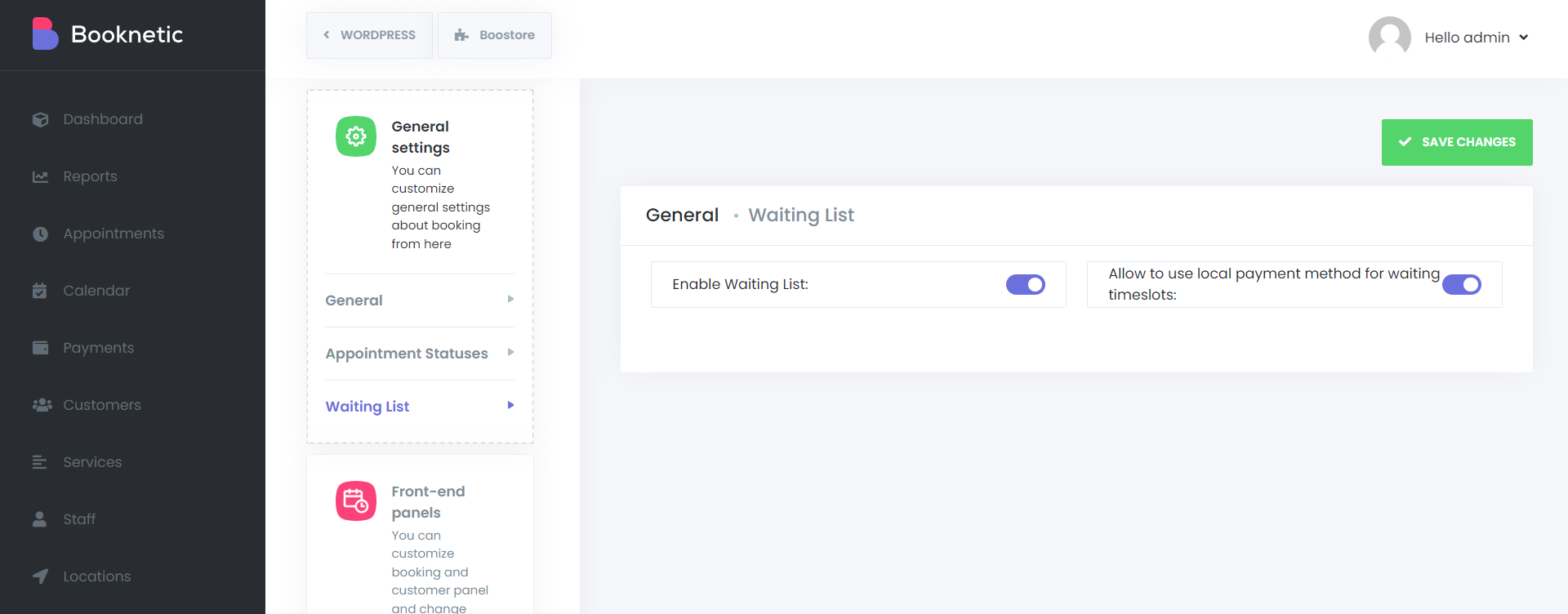Expand the Appointment Statuses arrow

click(510, 353)
